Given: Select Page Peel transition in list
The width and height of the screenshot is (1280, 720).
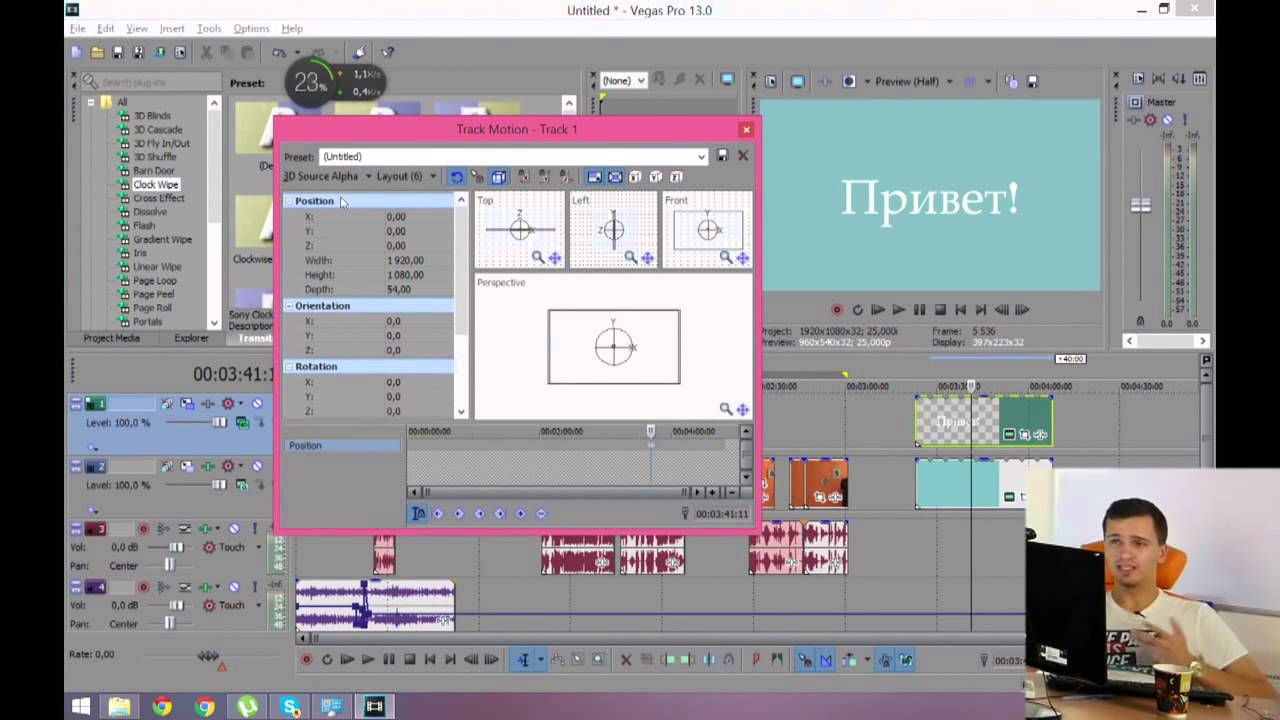Looking at the screenshot, I should (153, 295).
